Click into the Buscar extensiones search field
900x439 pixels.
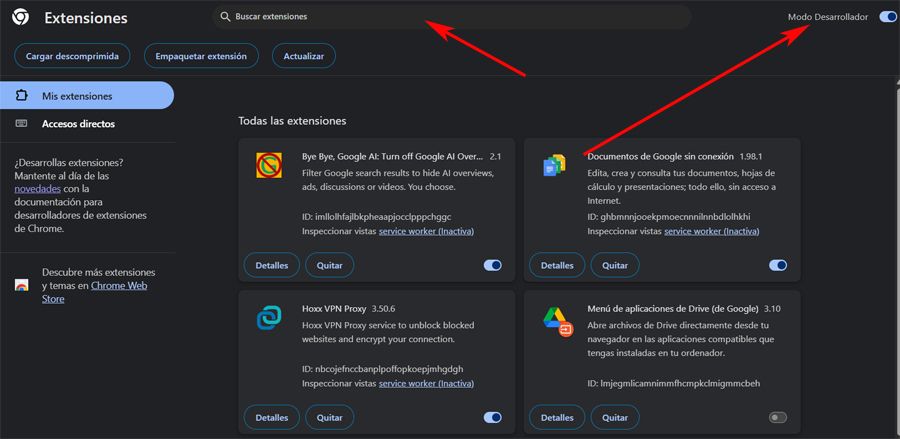pyautogui.click(x=450, y=17)
